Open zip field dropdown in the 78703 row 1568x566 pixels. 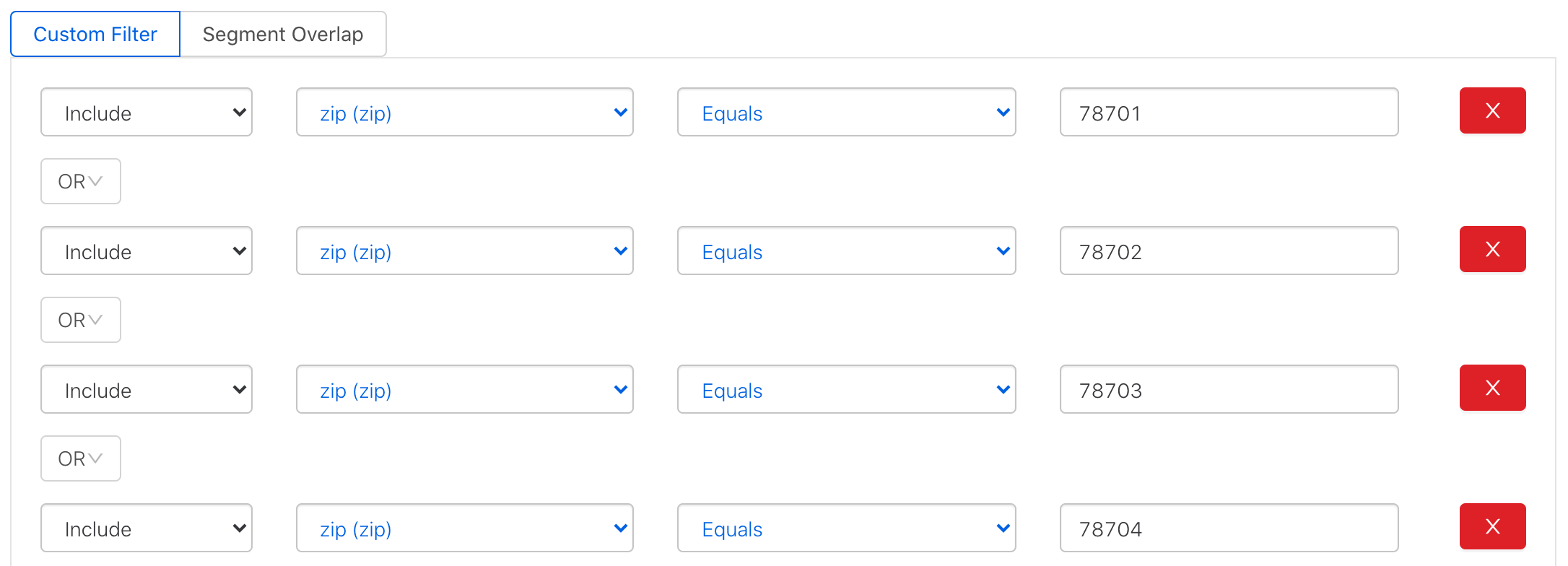point(464,389)
